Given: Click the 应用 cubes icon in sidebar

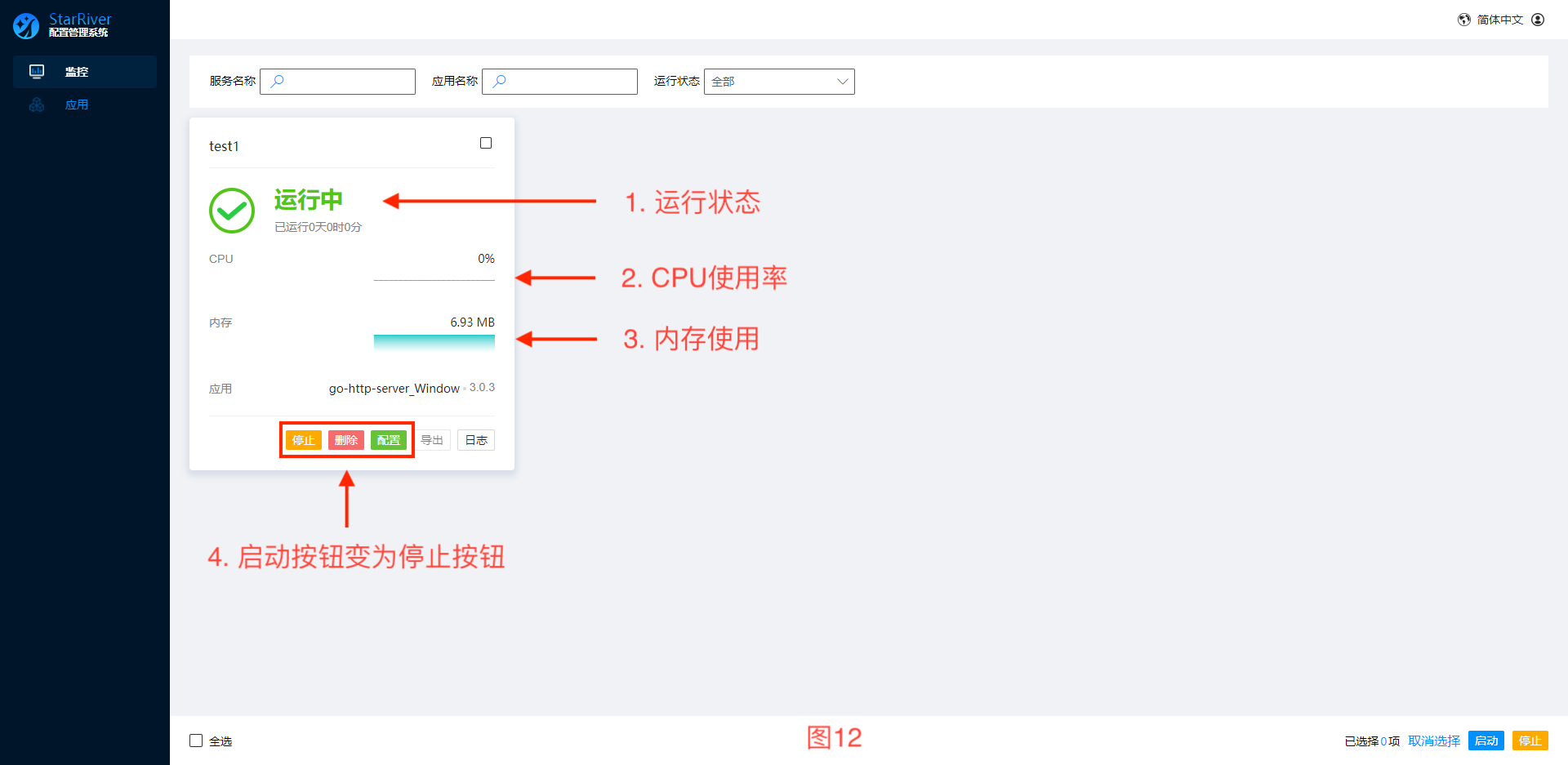Looking at the screenshot, I should click(37, 105).
